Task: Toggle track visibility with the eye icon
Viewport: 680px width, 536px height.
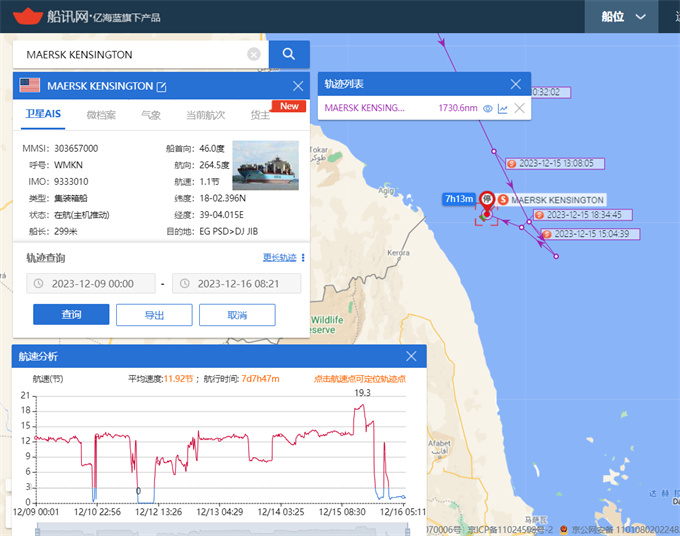Action: coord(488,108)
